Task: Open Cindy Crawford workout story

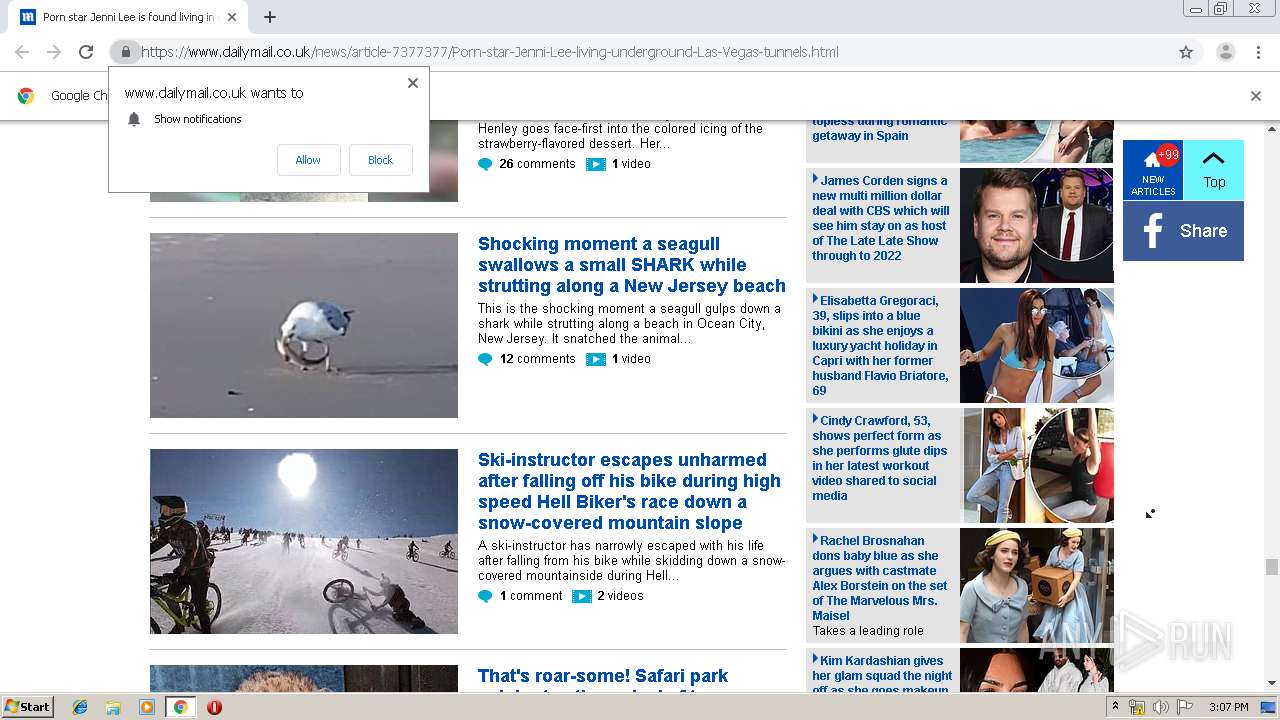Action: 877,458
